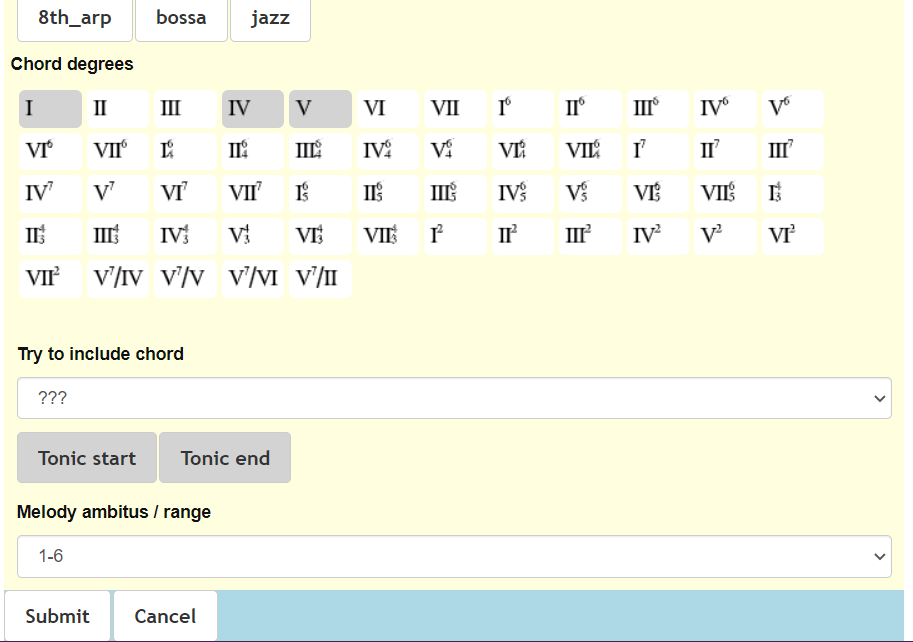Select the V7/V secondary dominant chord
Viewport: 913px width, 642px height.
(185, 278)
